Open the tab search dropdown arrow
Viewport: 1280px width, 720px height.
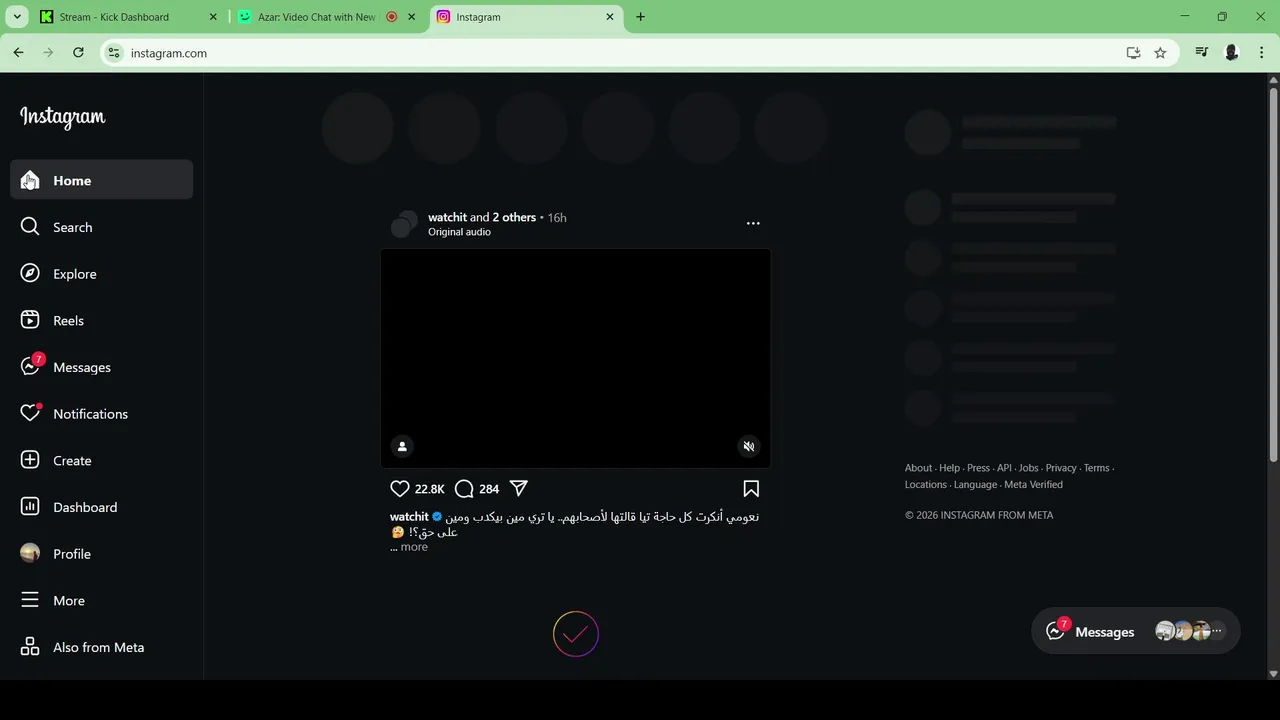(17, 17)
